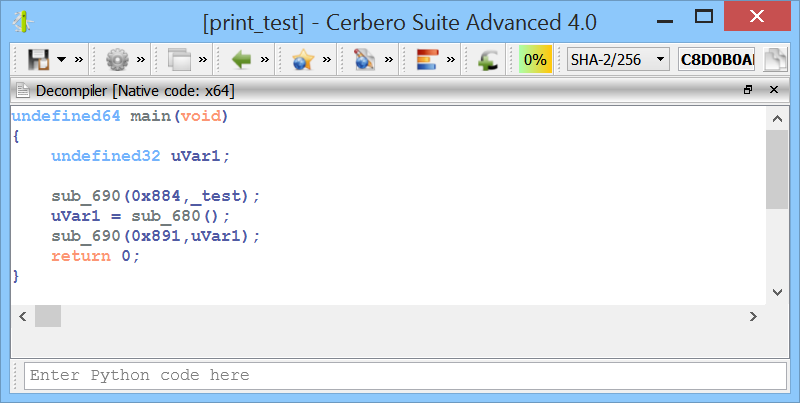Click the horizontal scrollbar right arrow

click(x=753, y=316)
